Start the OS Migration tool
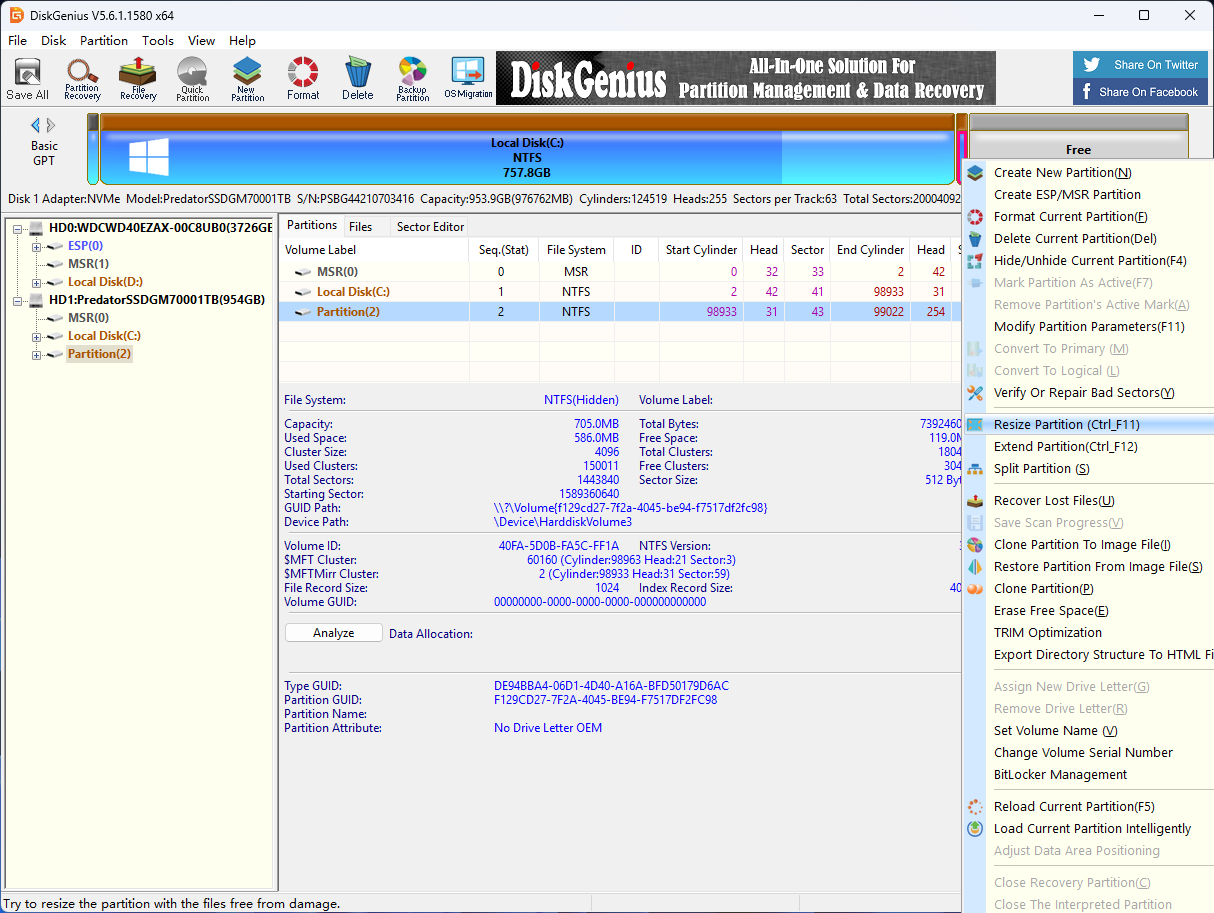1214x913 pixels. (468, 79)
